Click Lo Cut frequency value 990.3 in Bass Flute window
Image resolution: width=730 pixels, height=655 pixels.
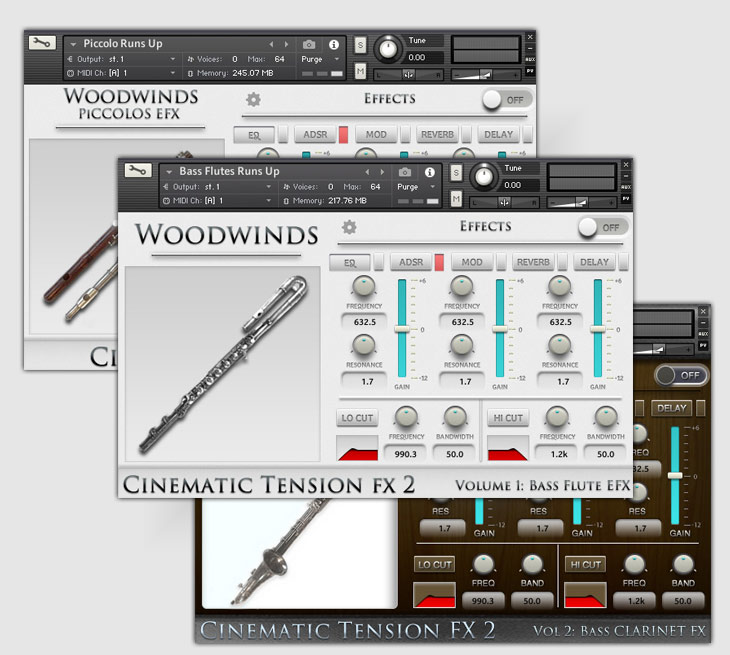(x=406, y=454)
